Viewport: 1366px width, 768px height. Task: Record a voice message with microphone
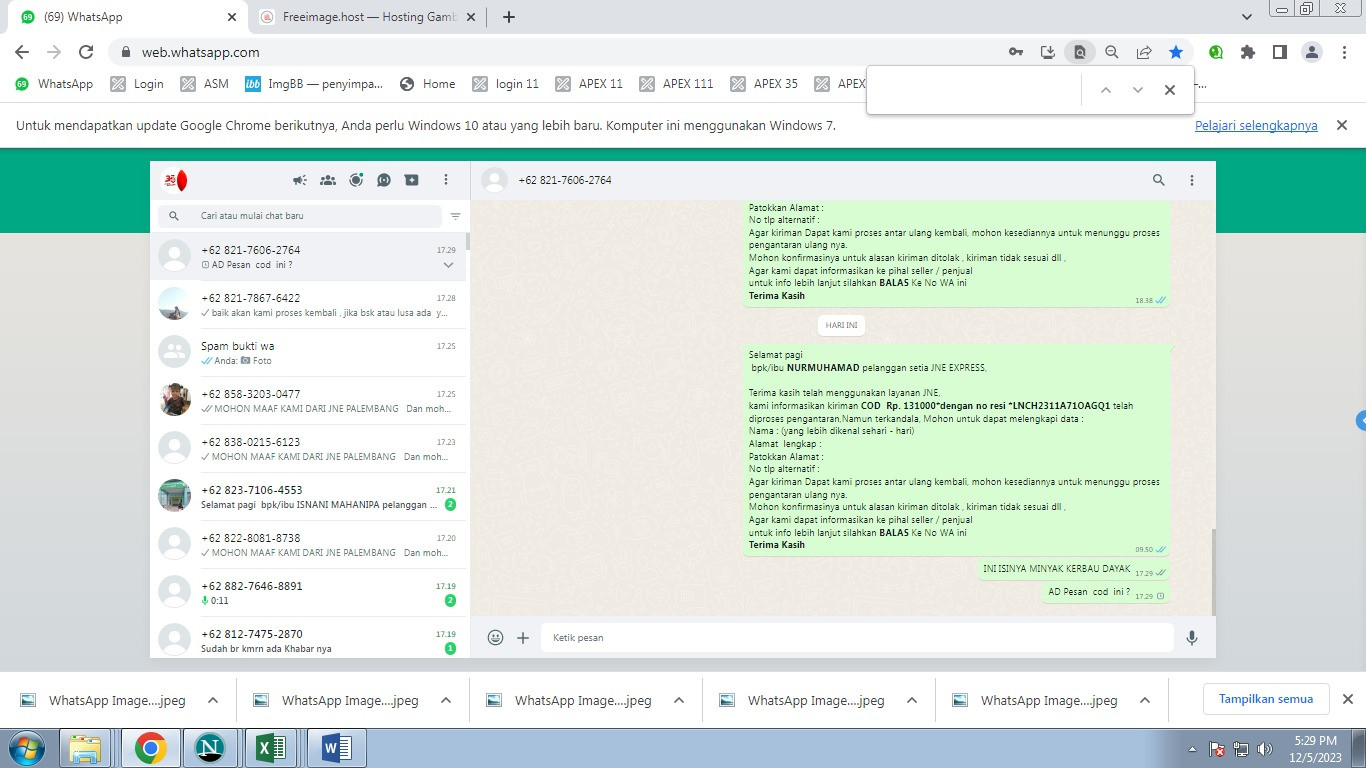click(x=1192, y=637)
